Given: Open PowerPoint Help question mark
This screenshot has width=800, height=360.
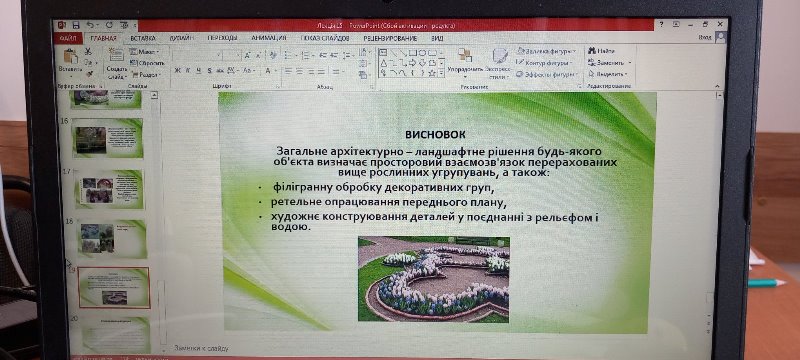Looking at the screenshot, I should (662, 24).
